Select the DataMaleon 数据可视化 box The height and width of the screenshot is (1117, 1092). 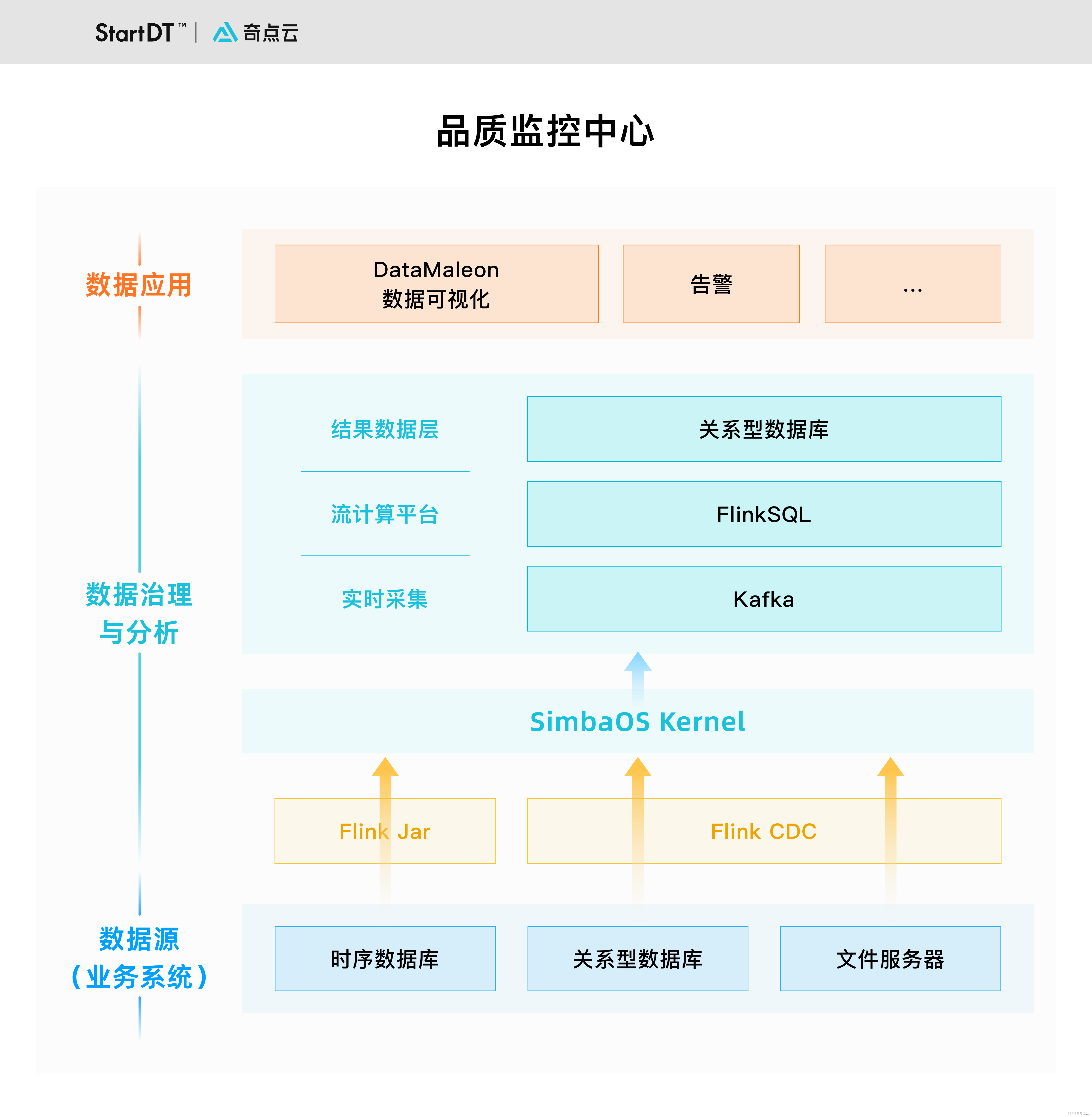[x=436, y=284]
